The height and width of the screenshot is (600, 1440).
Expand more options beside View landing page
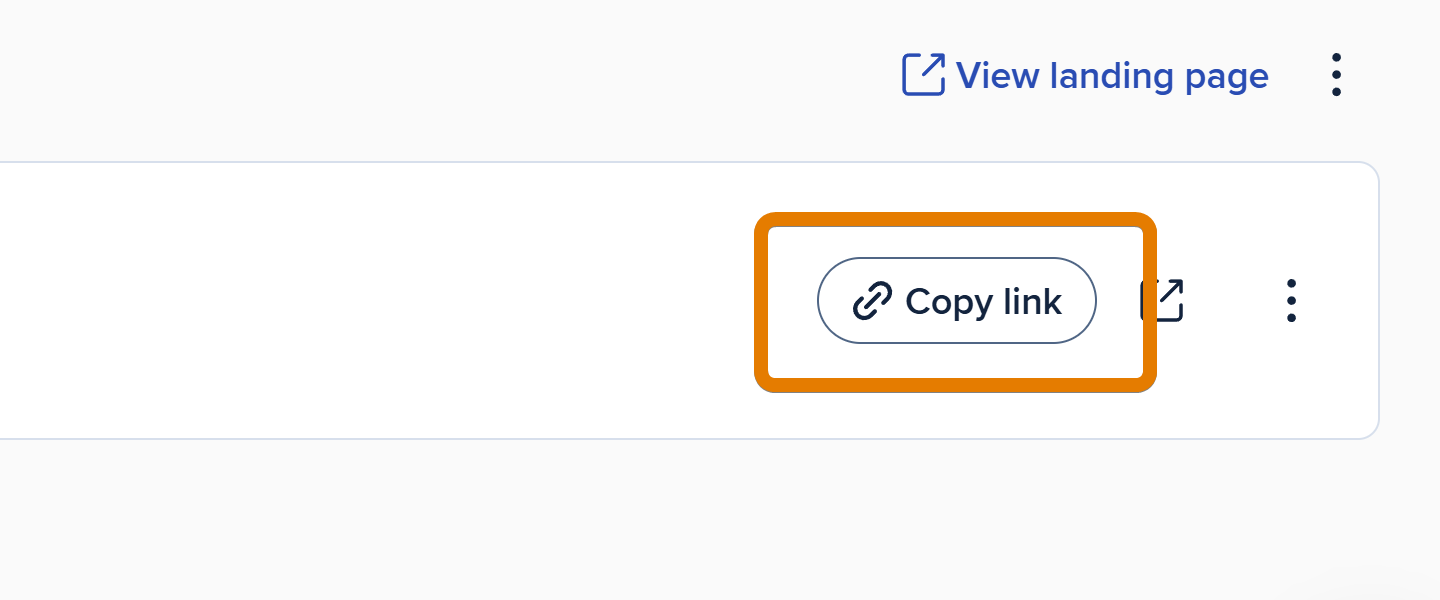coord(1336,75)
